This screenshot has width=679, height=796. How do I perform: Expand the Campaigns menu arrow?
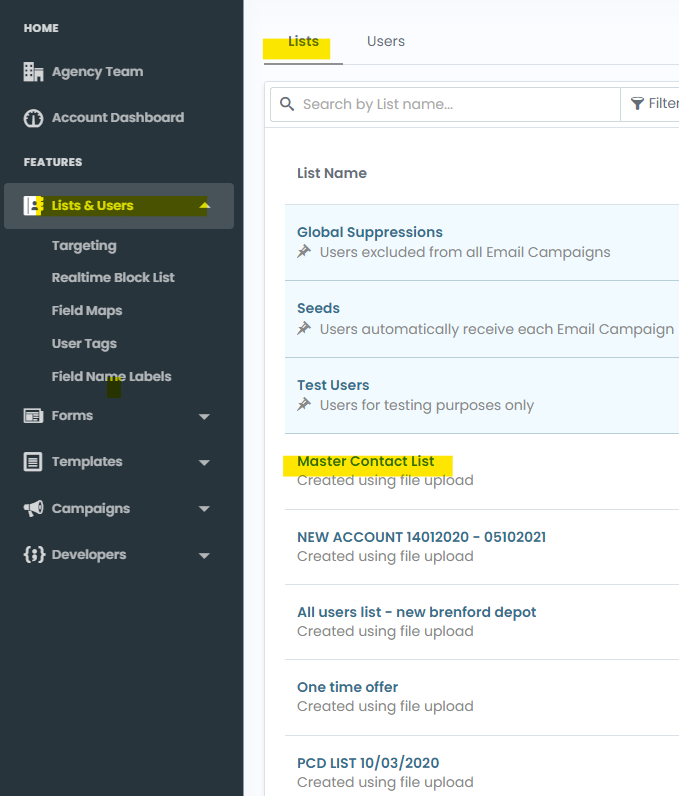[x=204, y=509]
